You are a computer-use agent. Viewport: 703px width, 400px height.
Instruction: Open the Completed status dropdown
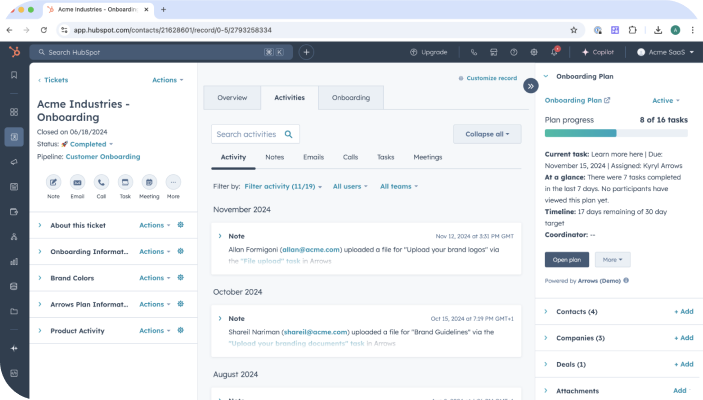coord(91,144)
